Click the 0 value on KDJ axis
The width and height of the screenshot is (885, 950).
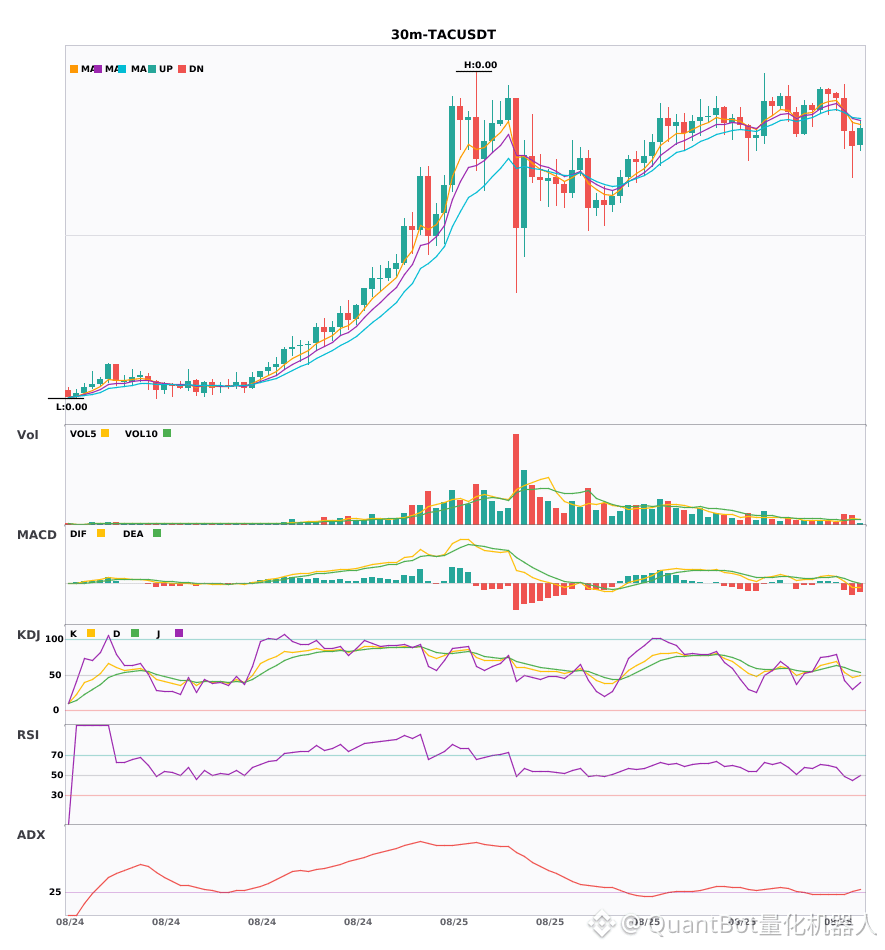point(56,710)
